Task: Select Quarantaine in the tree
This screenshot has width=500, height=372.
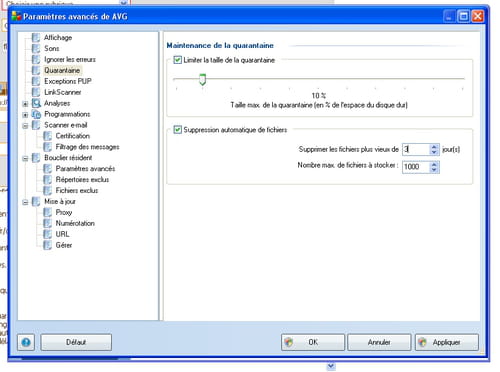Action: (62, 70)
